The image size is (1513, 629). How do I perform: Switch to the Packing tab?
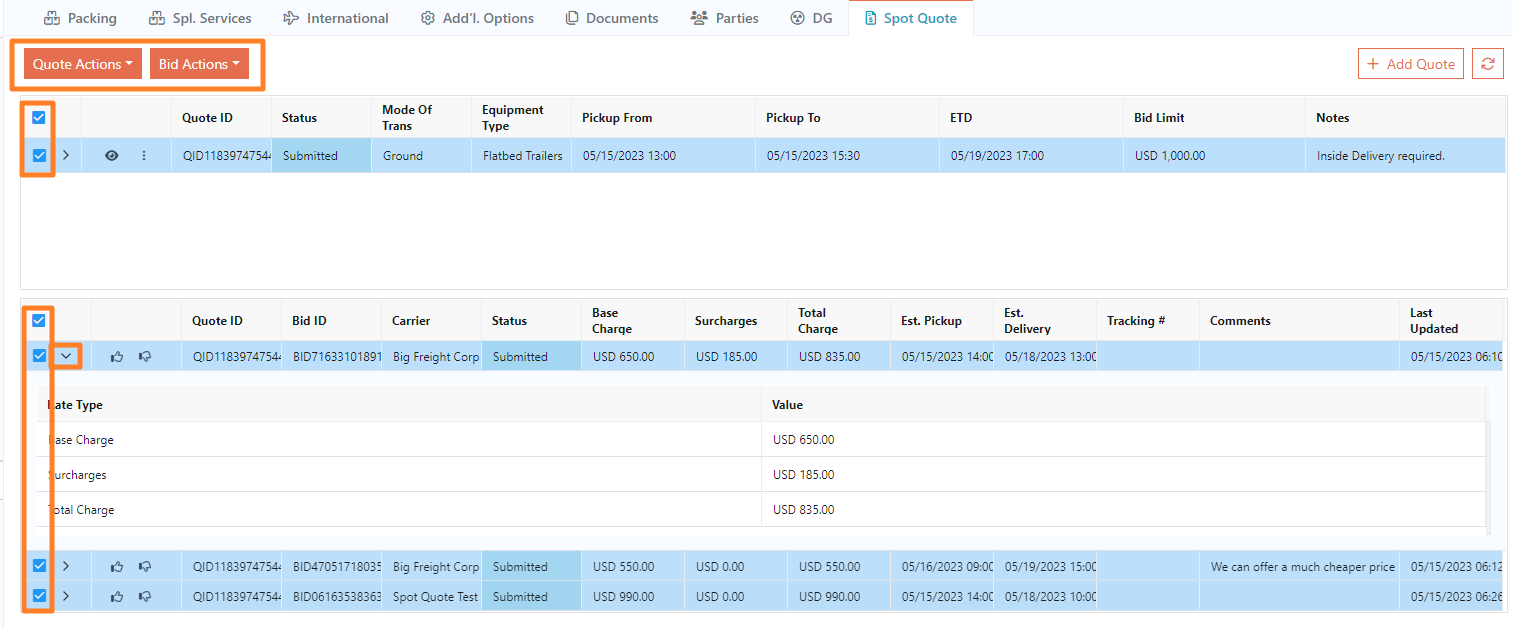(81, 18)
